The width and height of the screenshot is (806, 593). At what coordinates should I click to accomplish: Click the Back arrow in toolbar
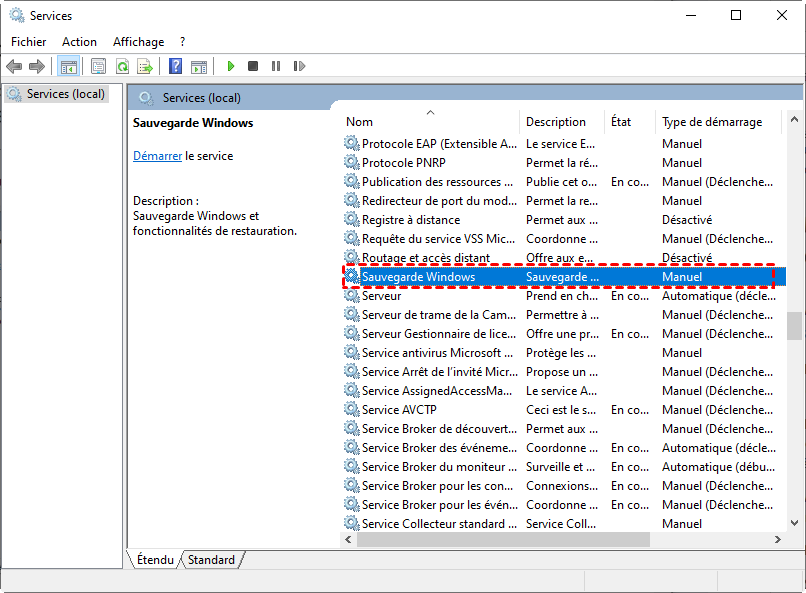click(14, 66)
